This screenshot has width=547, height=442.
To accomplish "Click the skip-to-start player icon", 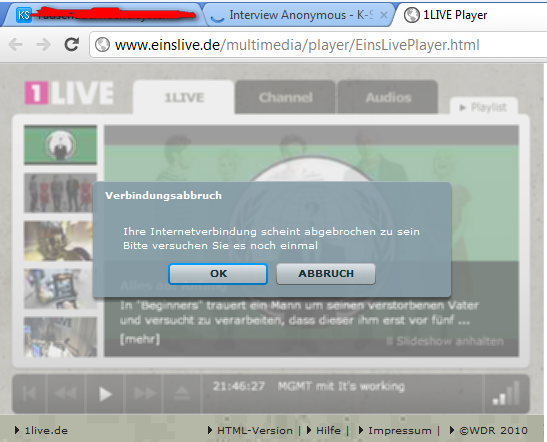I will (x=29, y=394).
